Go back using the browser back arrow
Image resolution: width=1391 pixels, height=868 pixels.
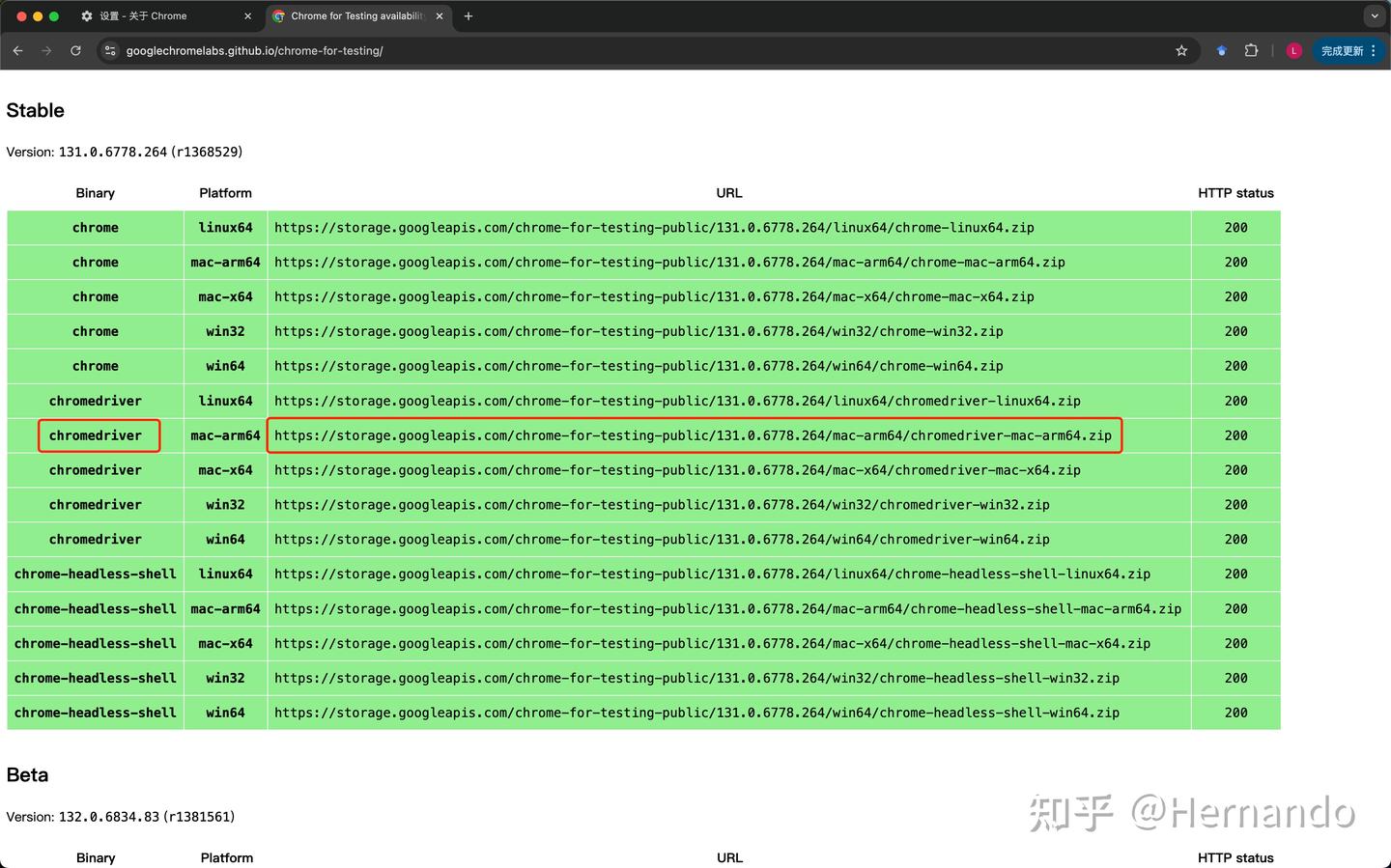tap(17, 51)
